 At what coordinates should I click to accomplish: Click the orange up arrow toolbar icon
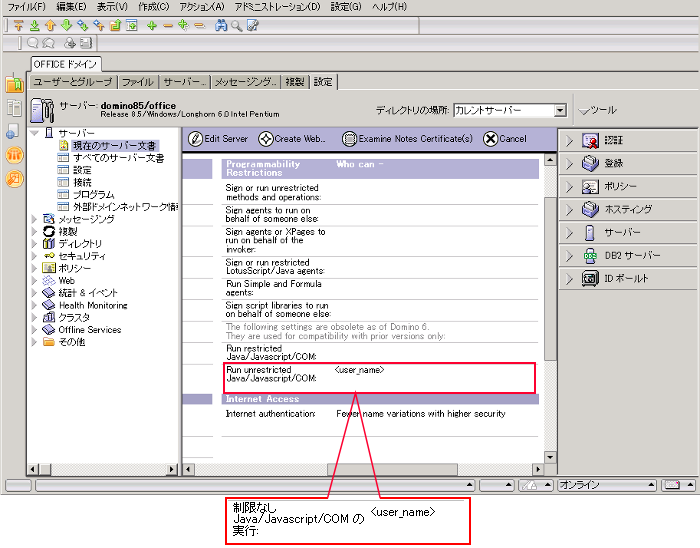tap(51, 25)
